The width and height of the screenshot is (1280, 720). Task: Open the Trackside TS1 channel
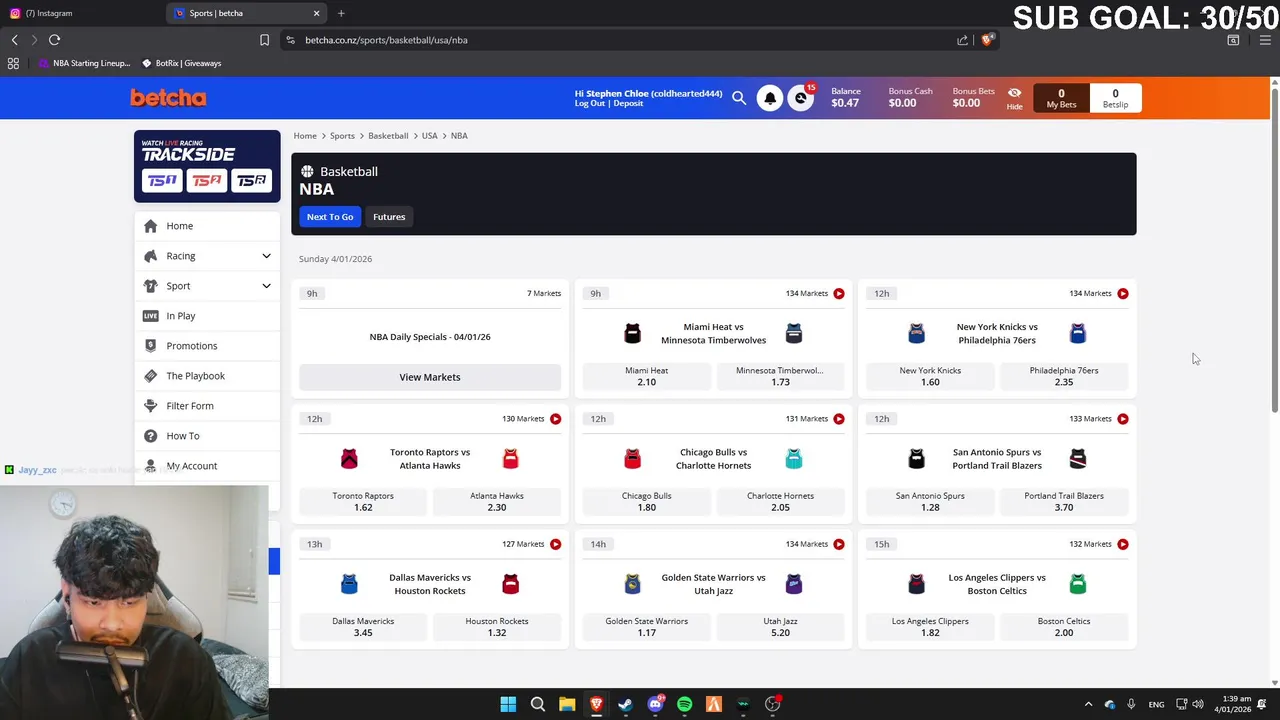[x=161, y=180]
